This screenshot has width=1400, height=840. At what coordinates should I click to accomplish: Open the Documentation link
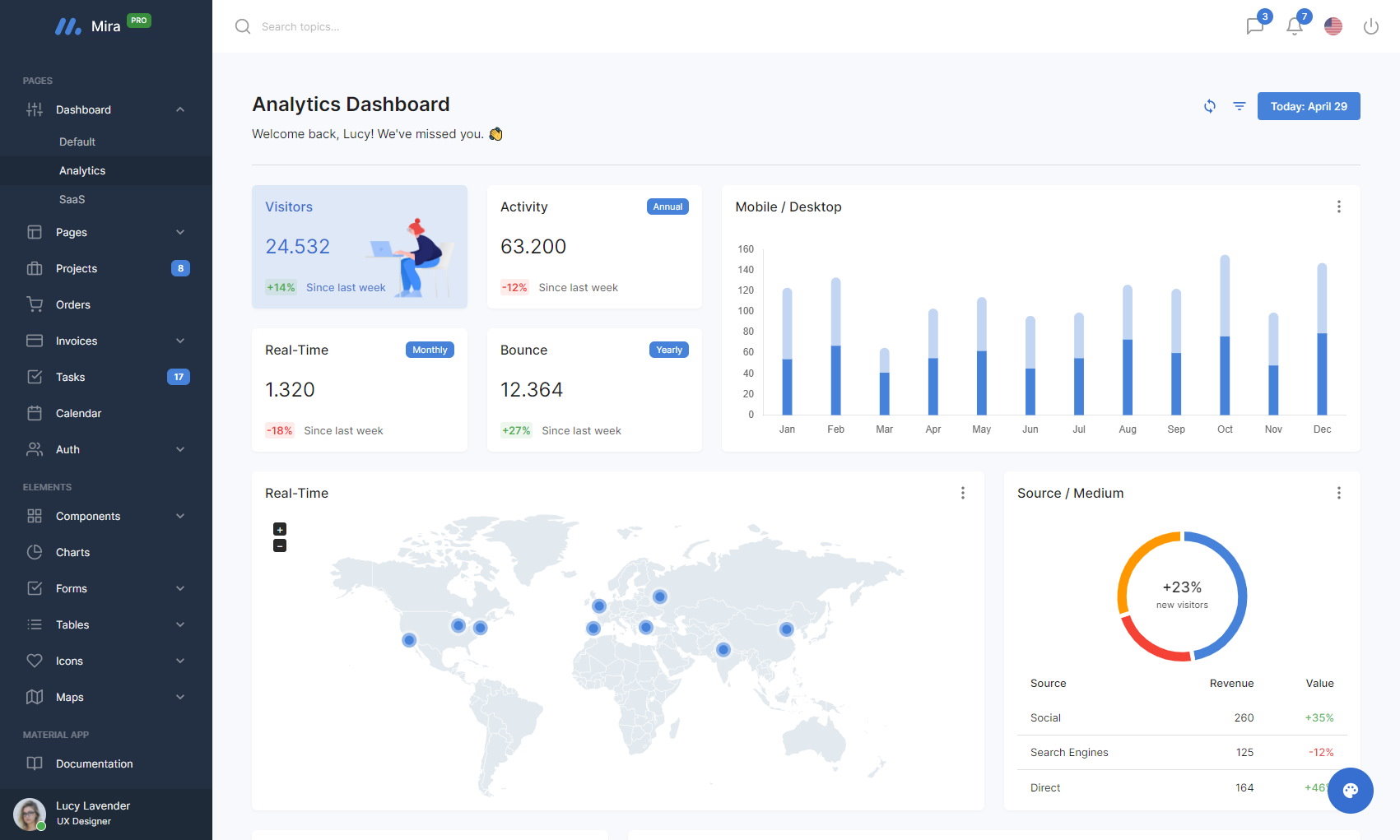(95, 763)
